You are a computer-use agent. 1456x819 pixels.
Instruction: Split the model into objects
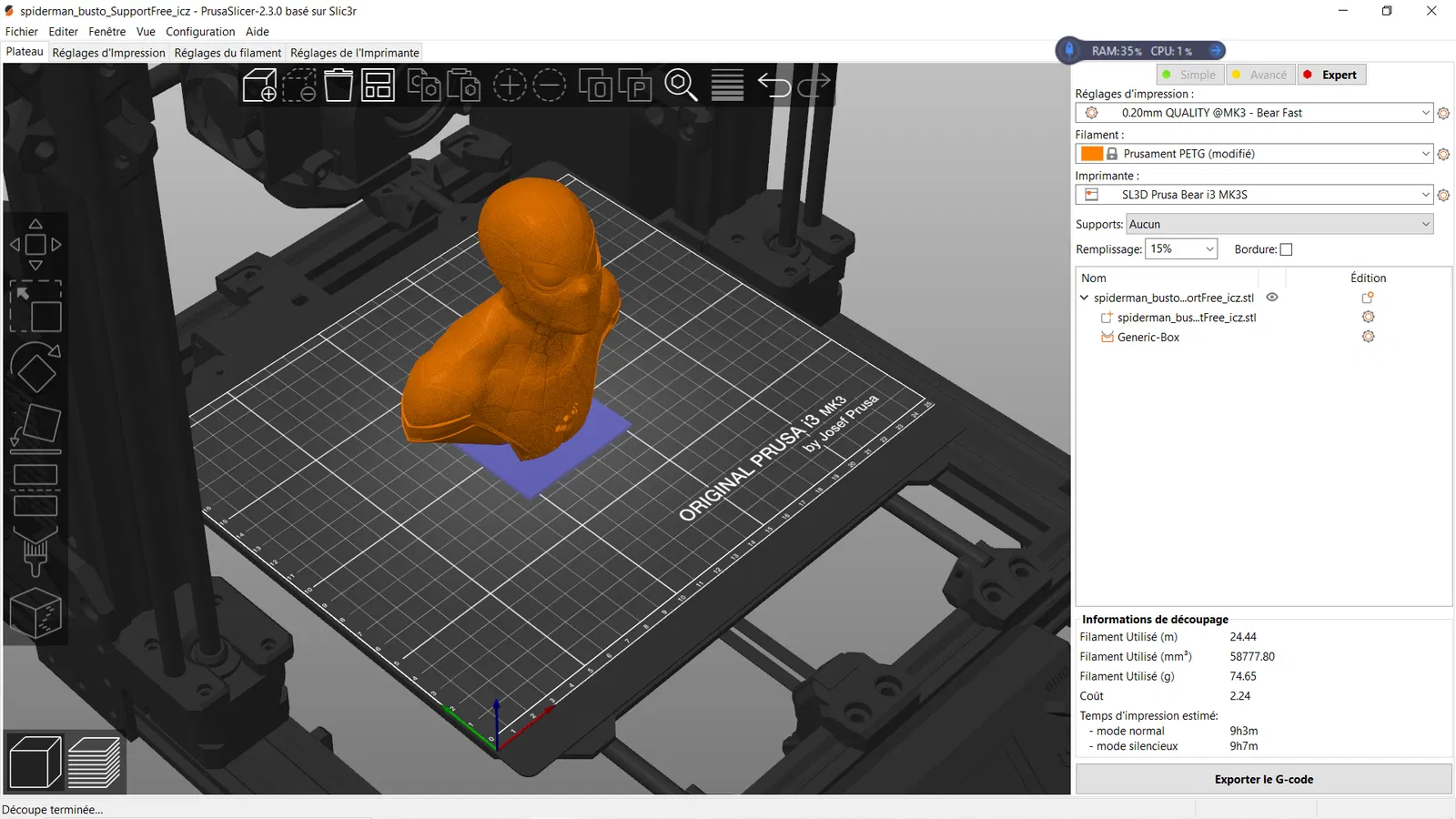595,85
